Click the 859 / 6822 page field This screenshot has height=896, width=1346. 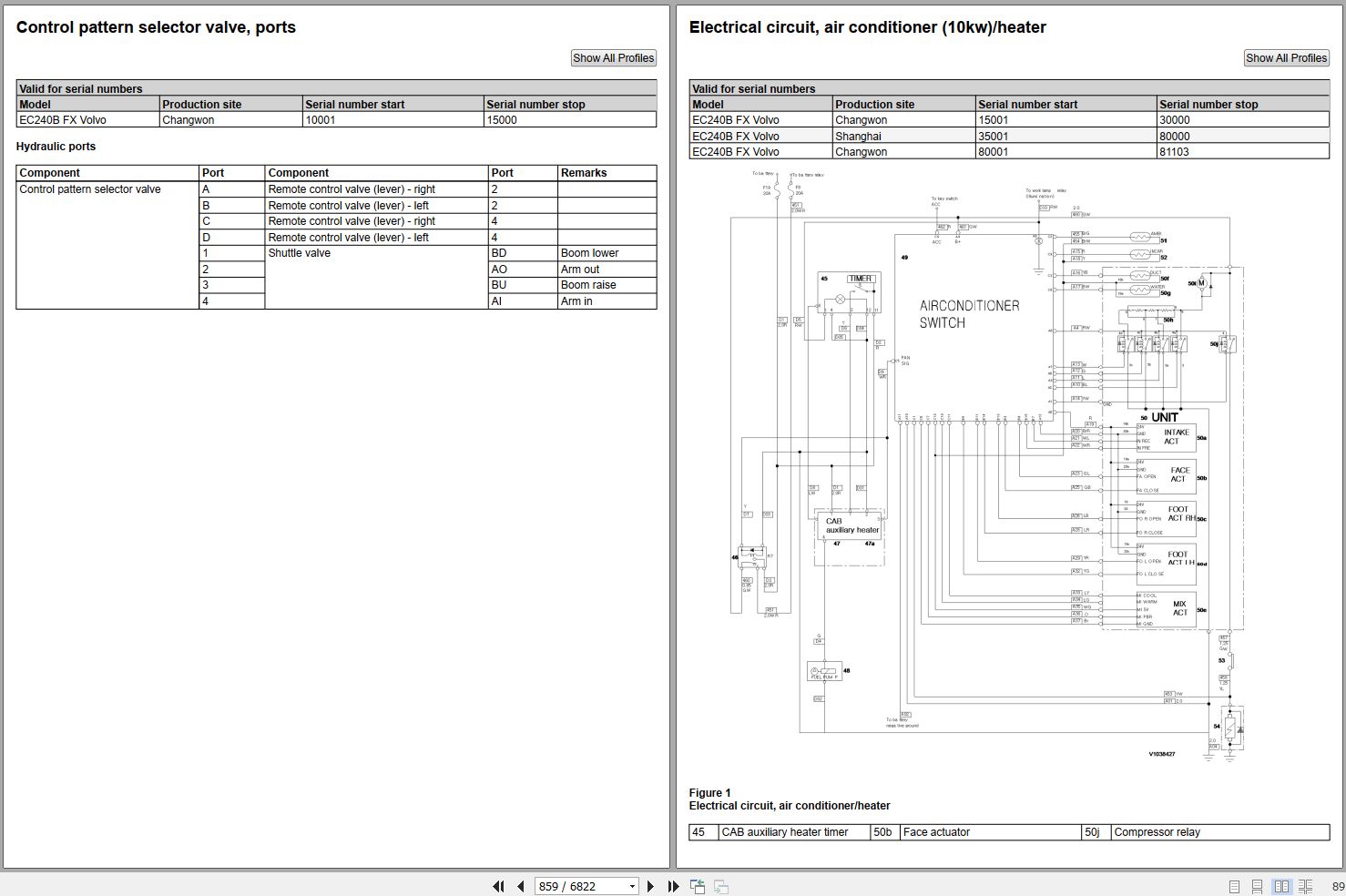[x=578, y=886]
